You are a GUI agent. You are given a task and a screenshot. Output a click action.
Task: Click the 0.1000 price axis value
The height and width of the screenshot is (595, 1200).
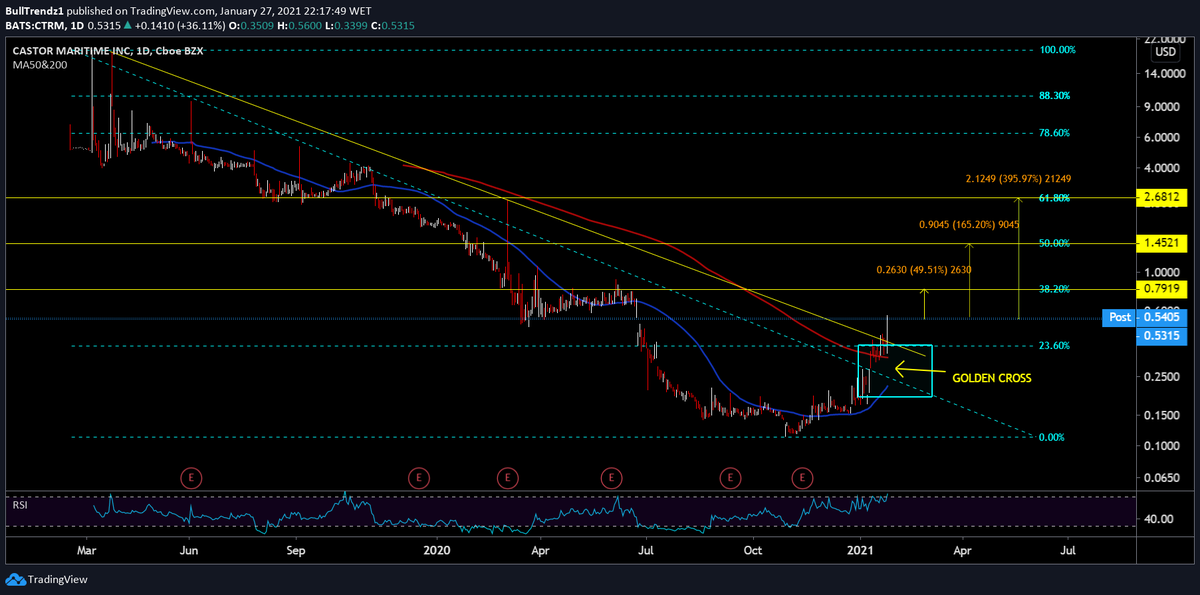point(1160,445)
